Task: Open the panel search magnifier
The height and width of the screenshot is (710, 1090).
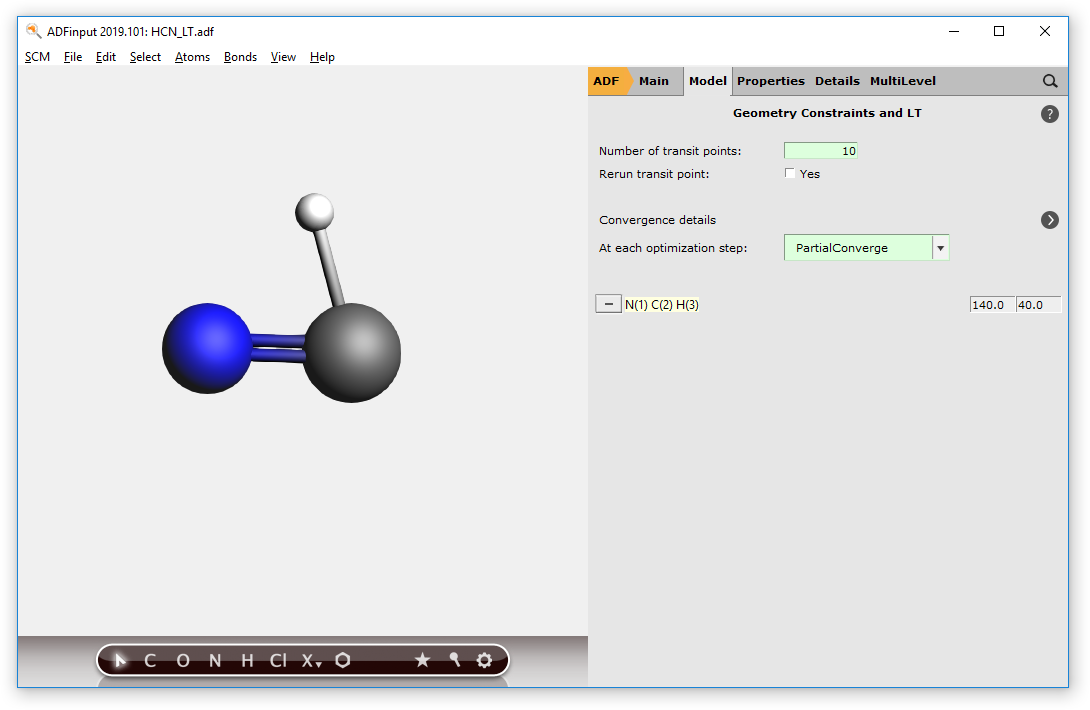Action: pos(1050,81)
